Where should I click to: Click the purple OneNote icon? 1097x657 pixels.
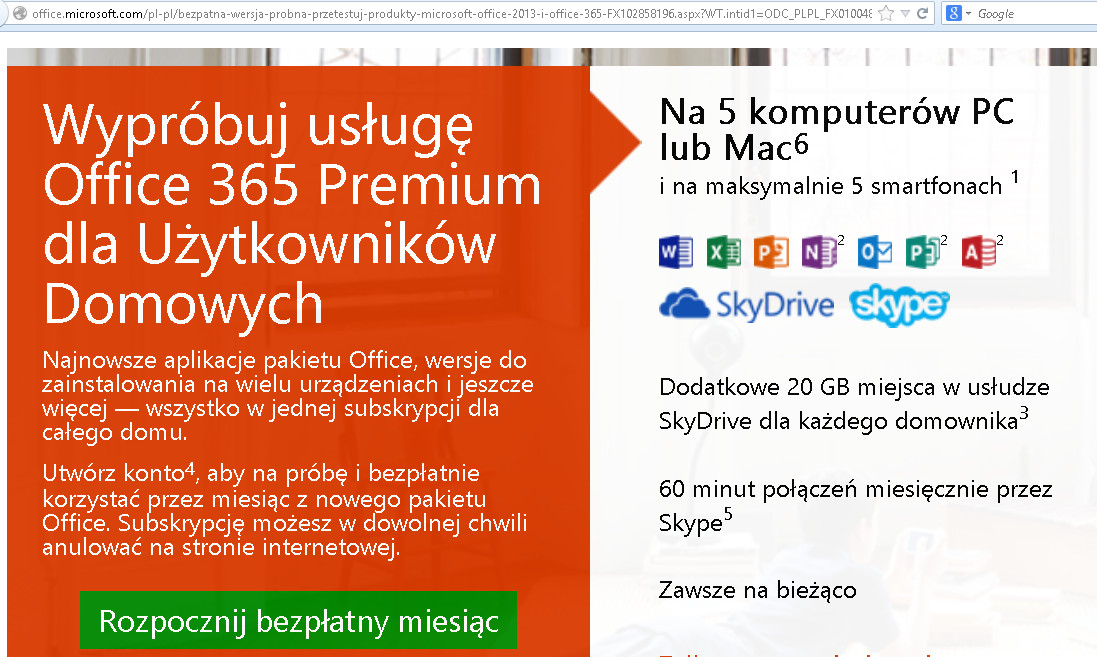coord(820,253)
